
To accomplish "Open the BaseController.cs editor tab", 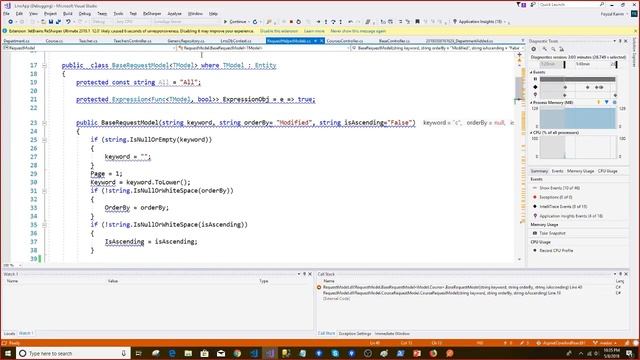I will [394, 41].
